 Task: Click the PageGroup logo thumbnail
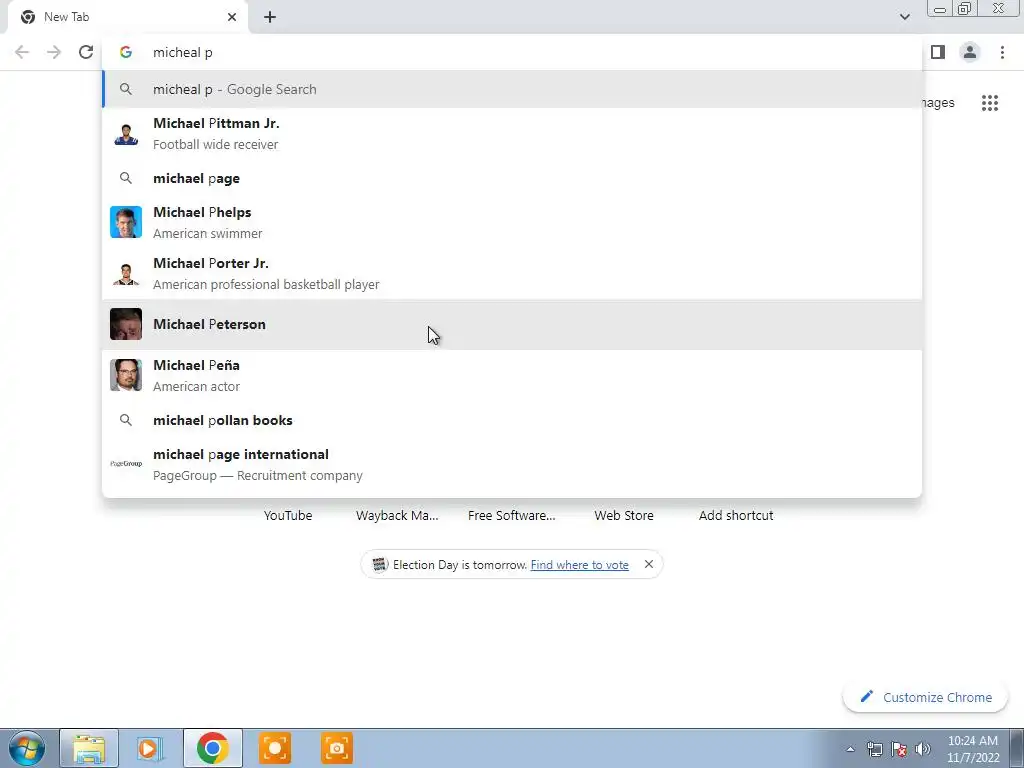coord(126,464)
